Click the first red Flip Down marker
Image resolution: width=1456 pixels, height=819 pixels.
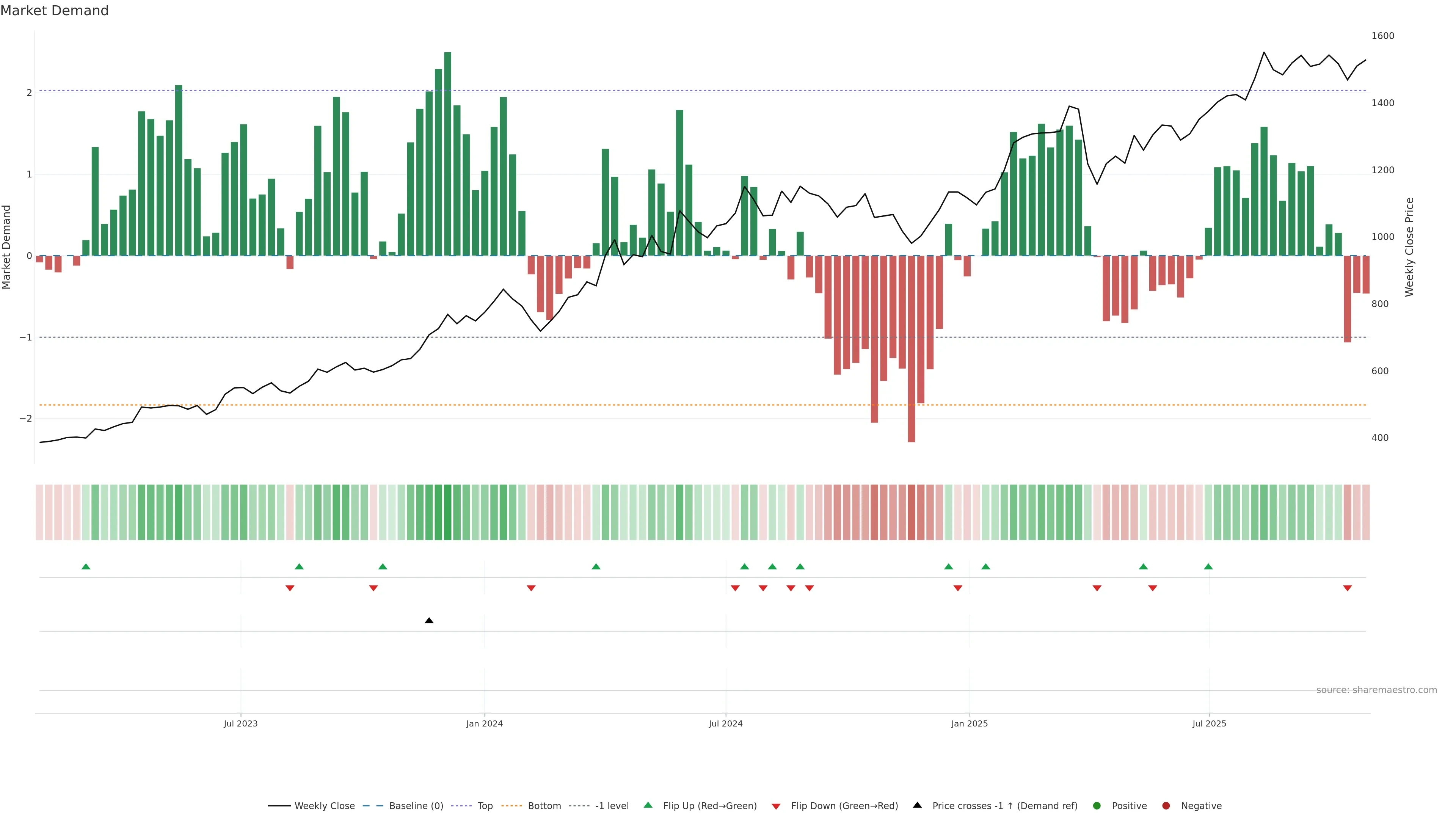290,588
